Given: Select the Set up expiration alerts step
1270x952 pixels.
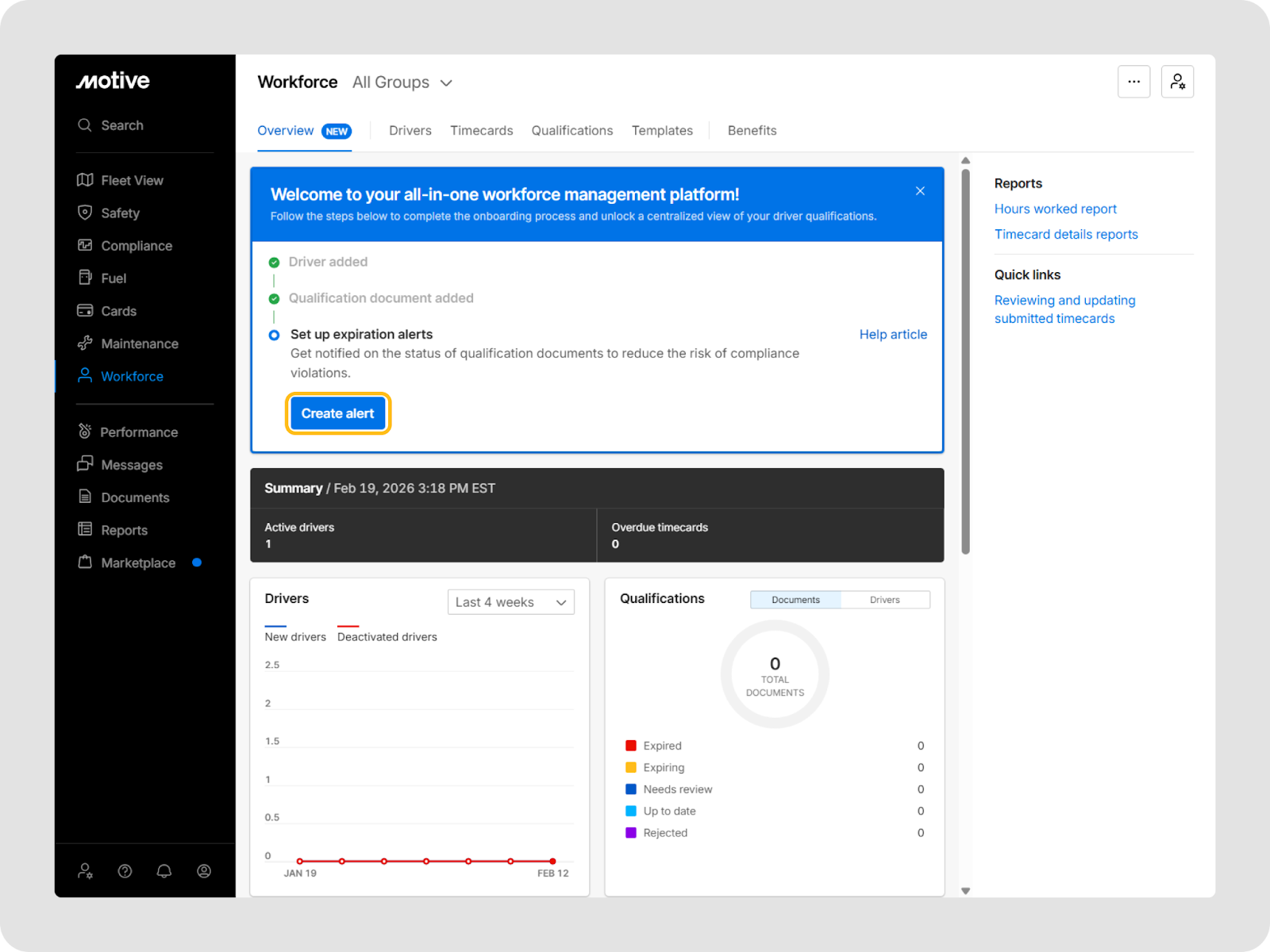Looking at the screenshot, I should click(x=361, y=335).
